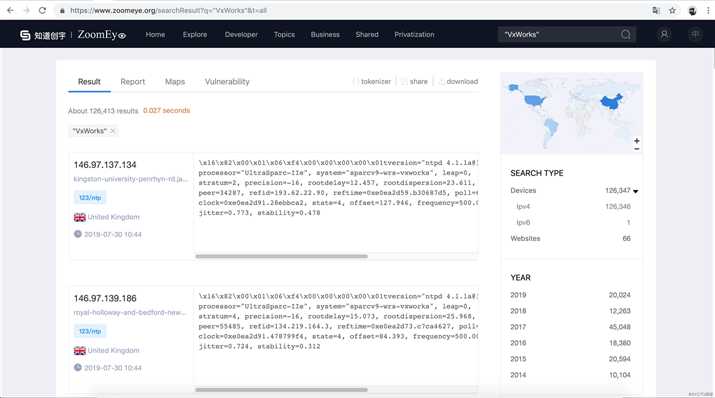Select the Result tab
The height and width of the screenshot is (398, 715).
[89, 82]
